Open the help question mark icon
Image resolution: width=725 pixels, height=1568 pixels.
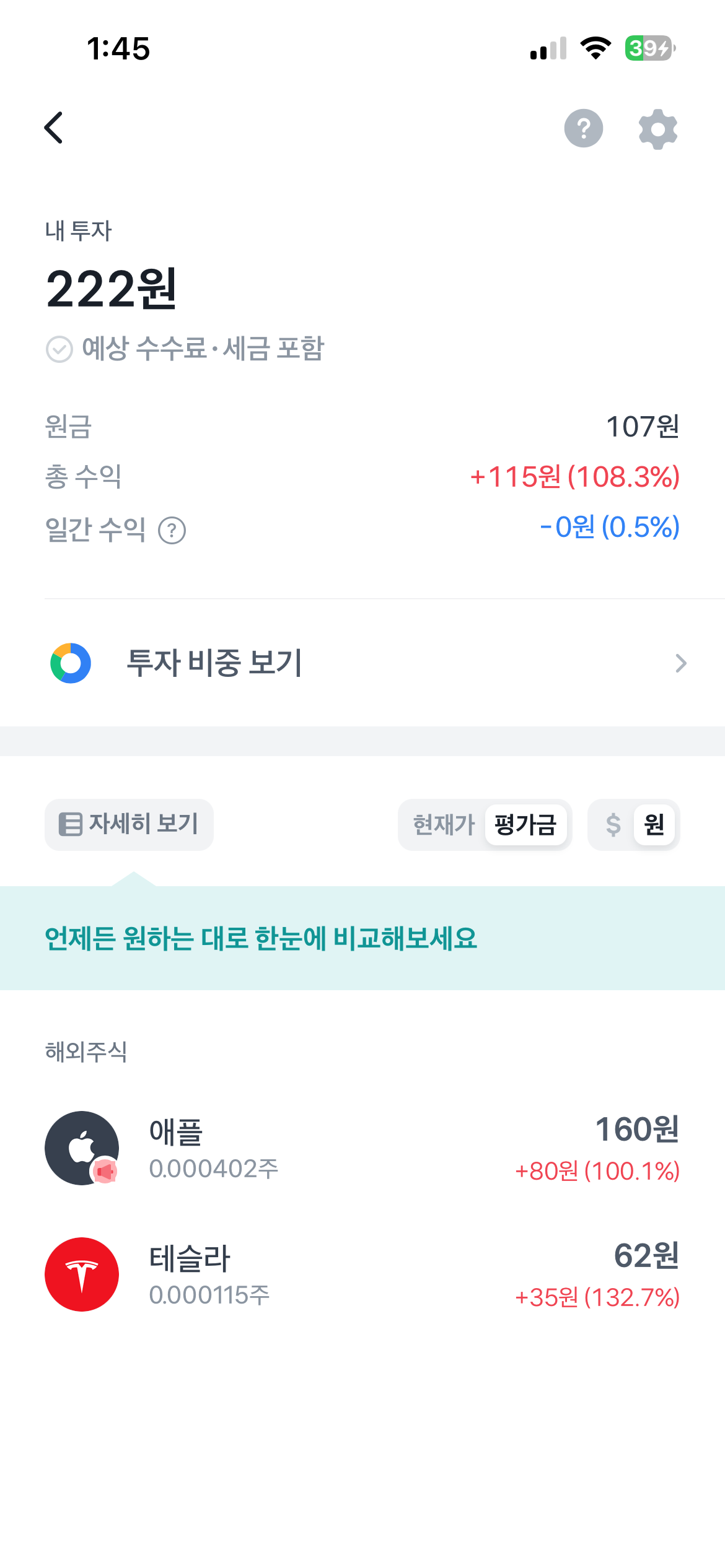[x=583, y=128]
